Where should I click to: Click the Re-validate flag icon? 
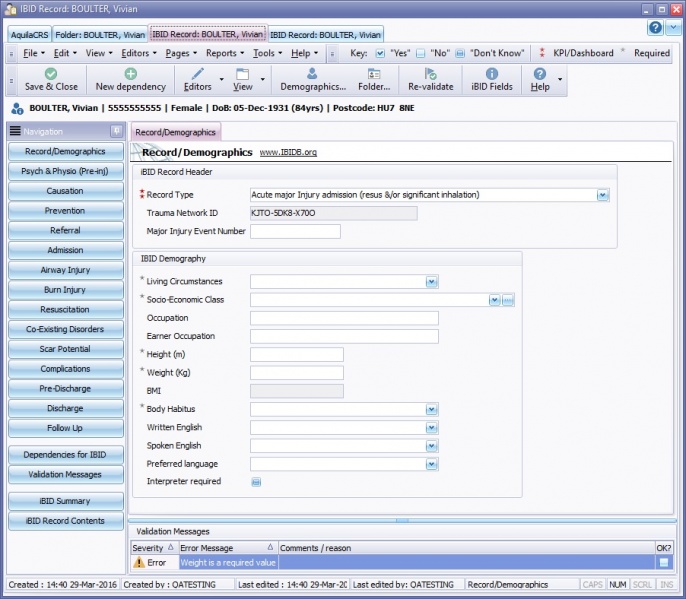point(430,74)
